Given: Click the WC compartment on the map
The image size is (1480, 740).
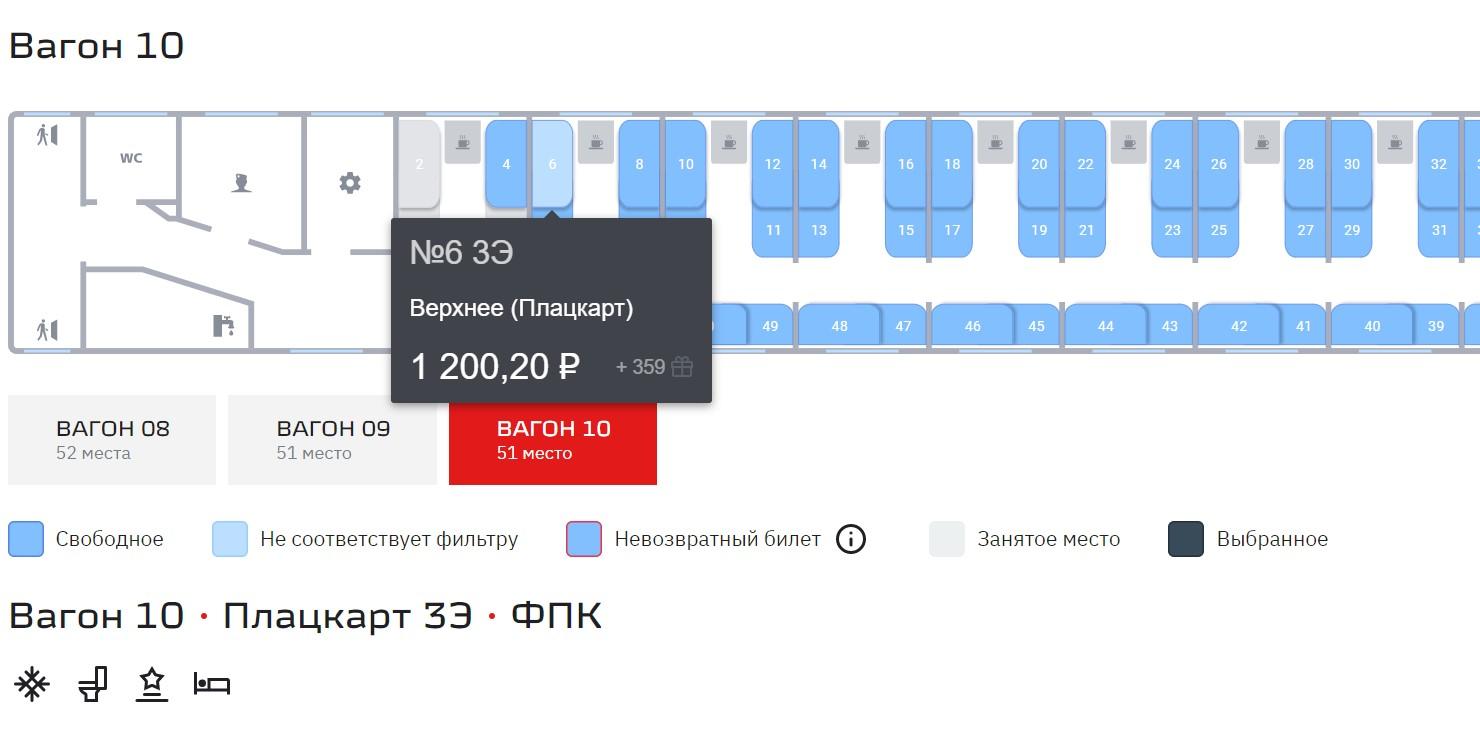Looking at the screenshot, I should pos(131,158).
